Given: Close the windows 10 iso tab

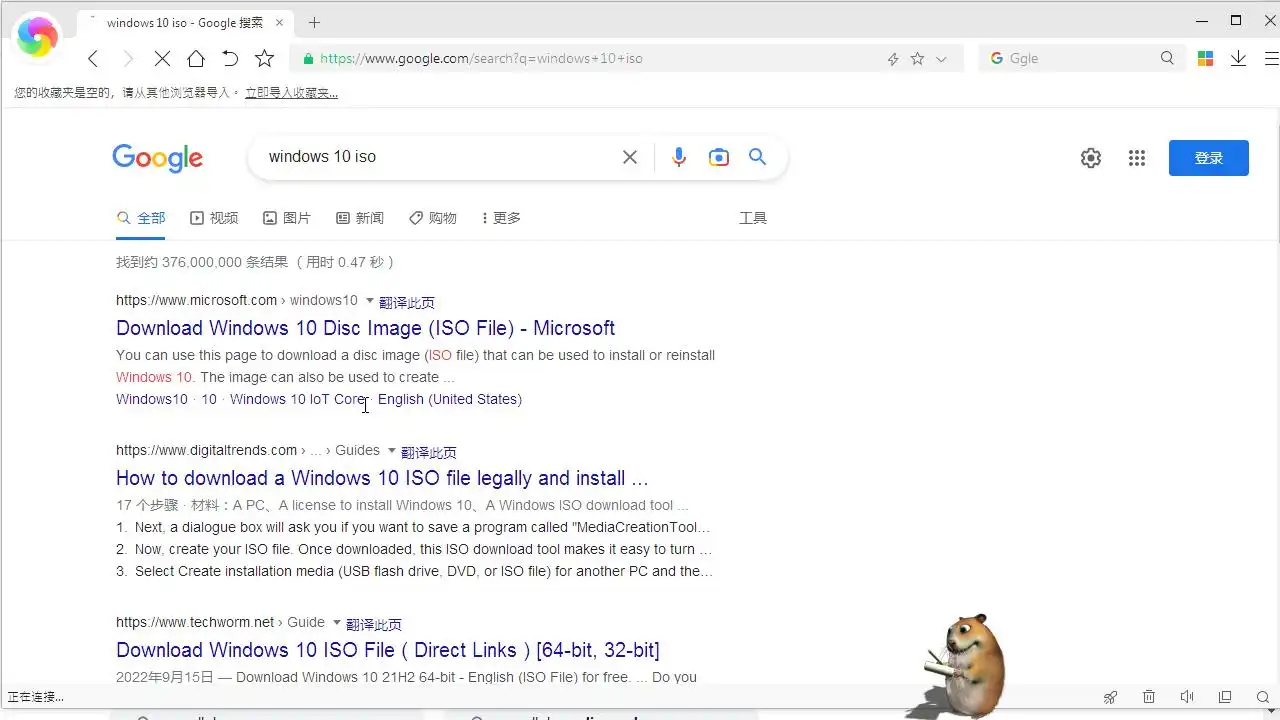Looking at the screenshot, I should [x=279, y=22].
